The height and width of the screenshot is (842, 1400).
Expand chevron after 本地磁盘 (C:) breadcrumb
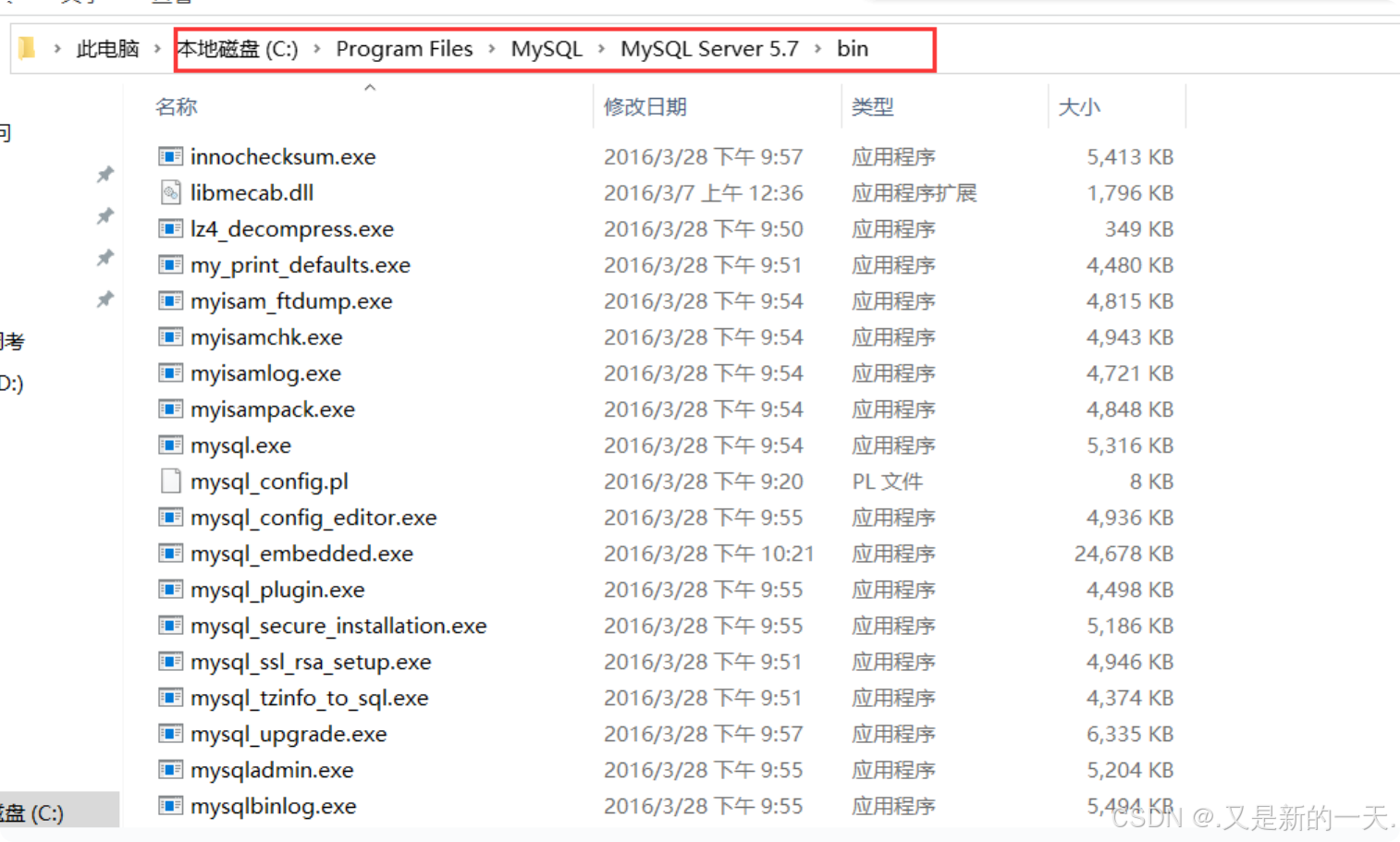coord(317,48)
